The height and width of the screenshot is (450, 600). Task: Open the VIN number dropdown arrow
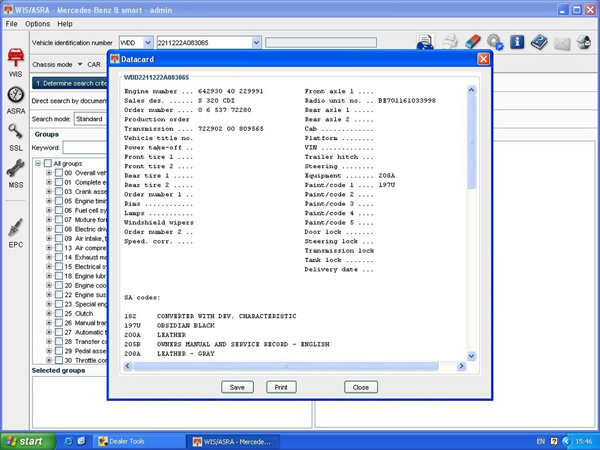coord(256,43)
